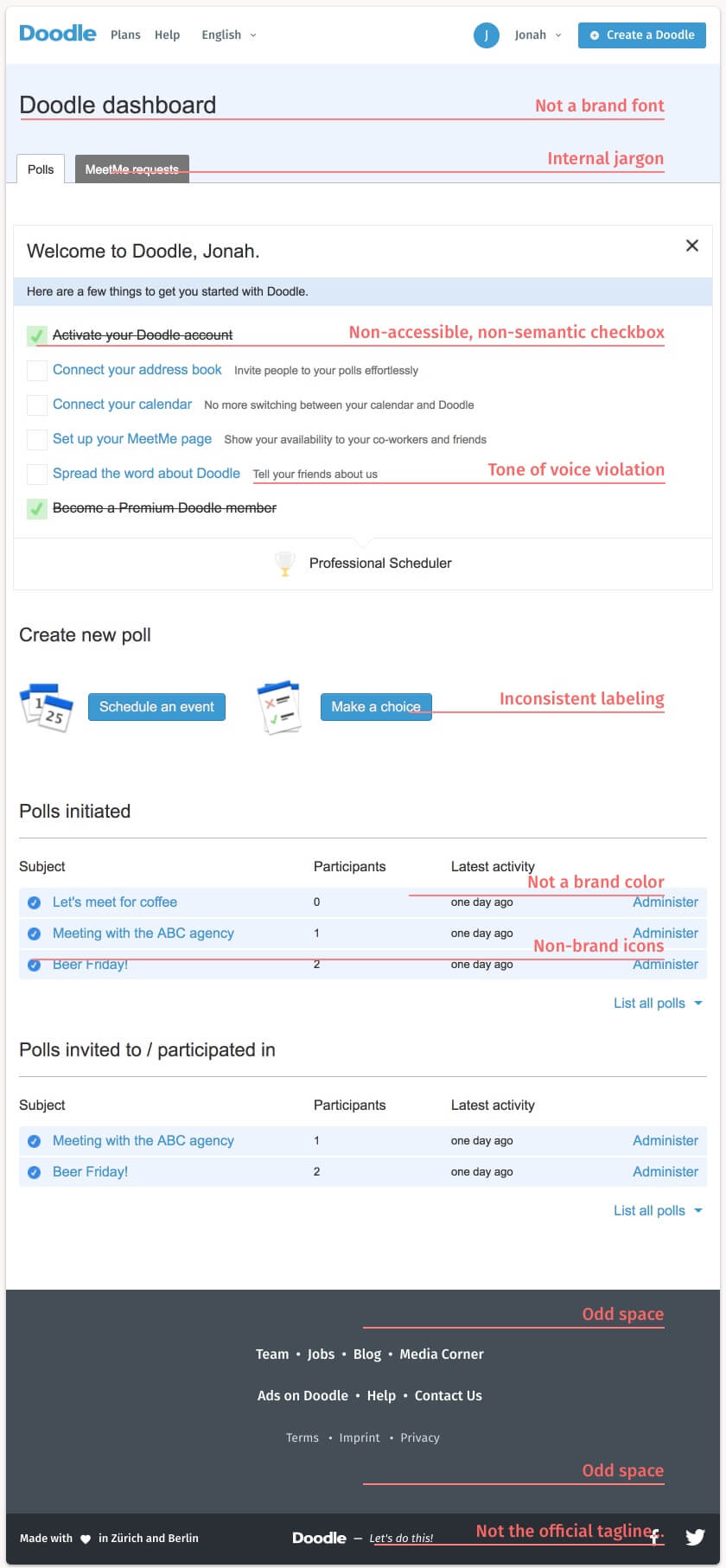The image size is (726, 1568).
Task: Click the checklist icon for making choices
Action: click(279, 707)
